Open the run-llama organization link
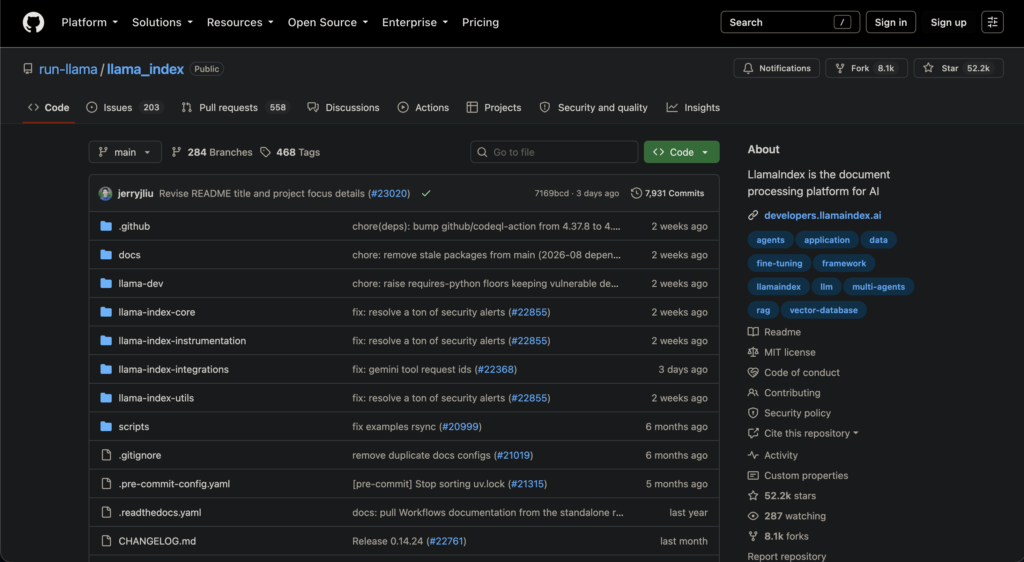Screen dimensions: 1024x562 [68, 69]
